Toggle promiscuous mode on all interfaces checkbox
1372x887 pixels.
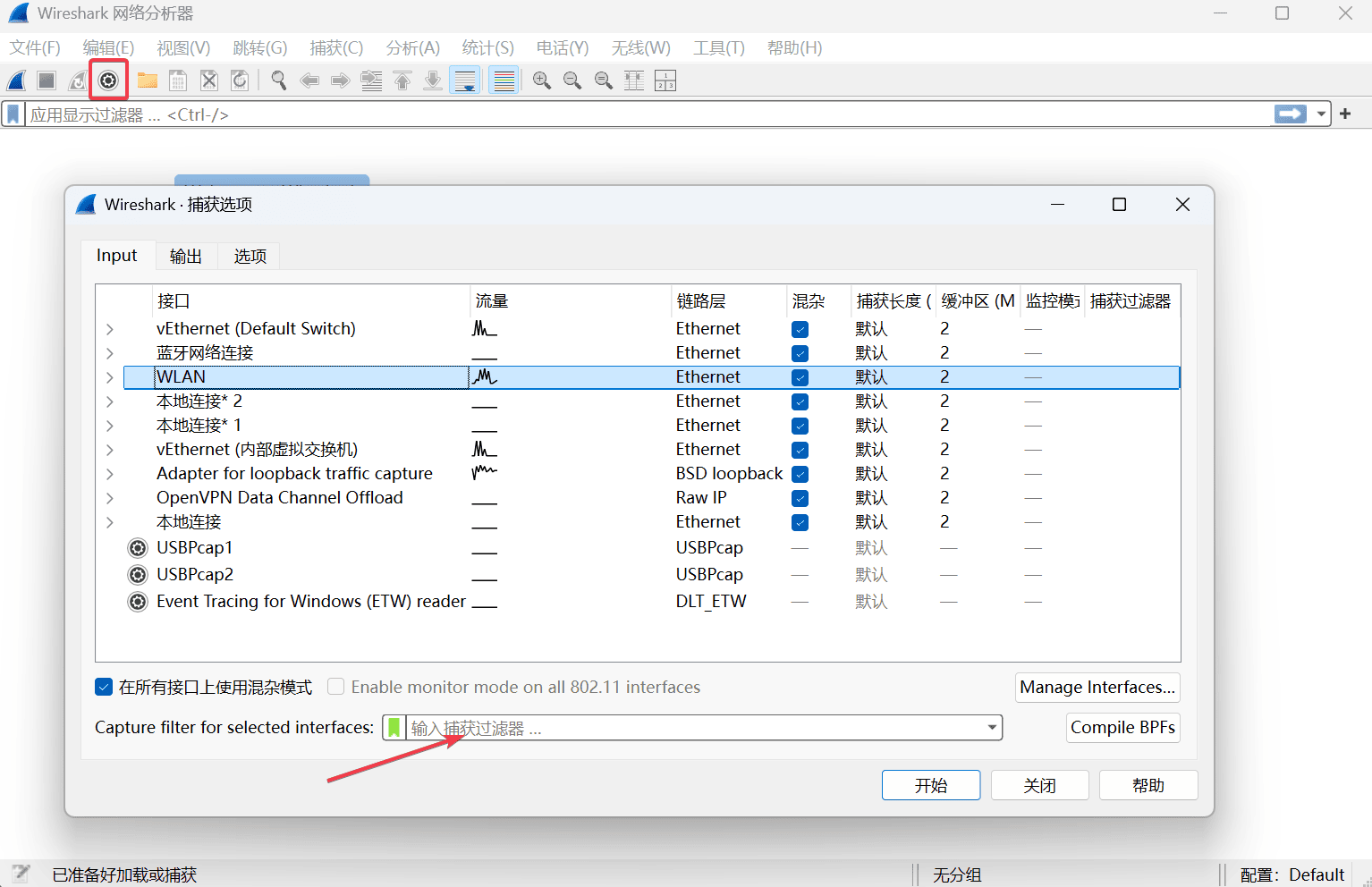[x=104, y=687]
